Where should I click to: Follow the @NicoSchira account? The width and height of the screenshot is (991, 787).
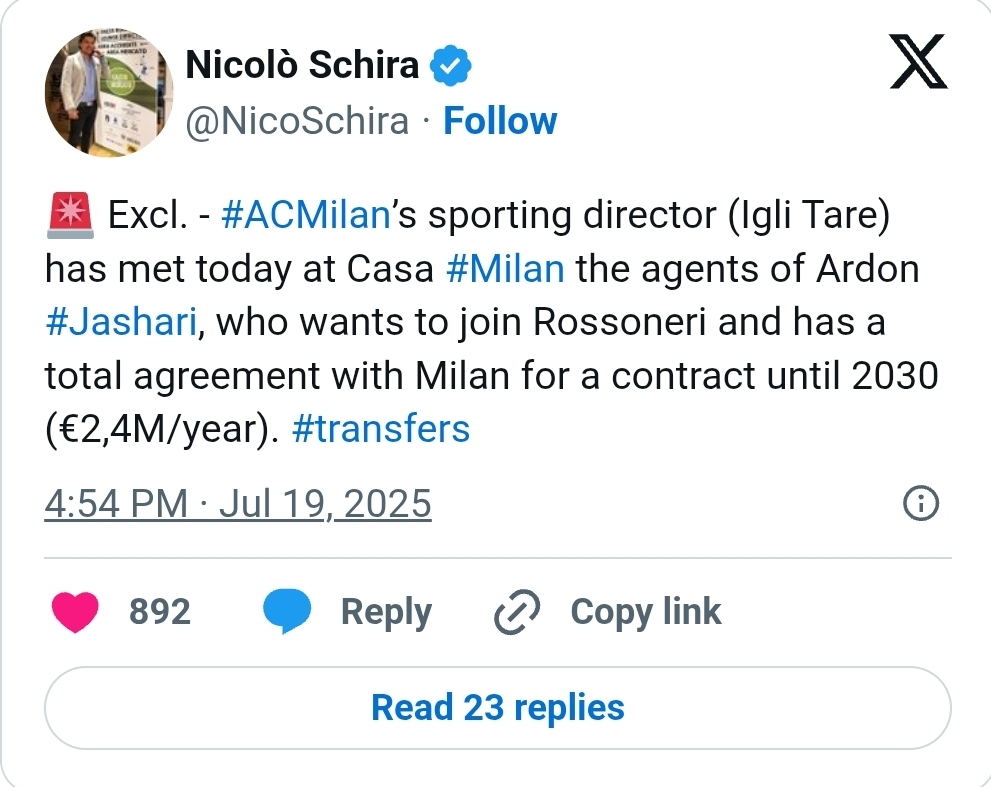[x=500, y=121]
